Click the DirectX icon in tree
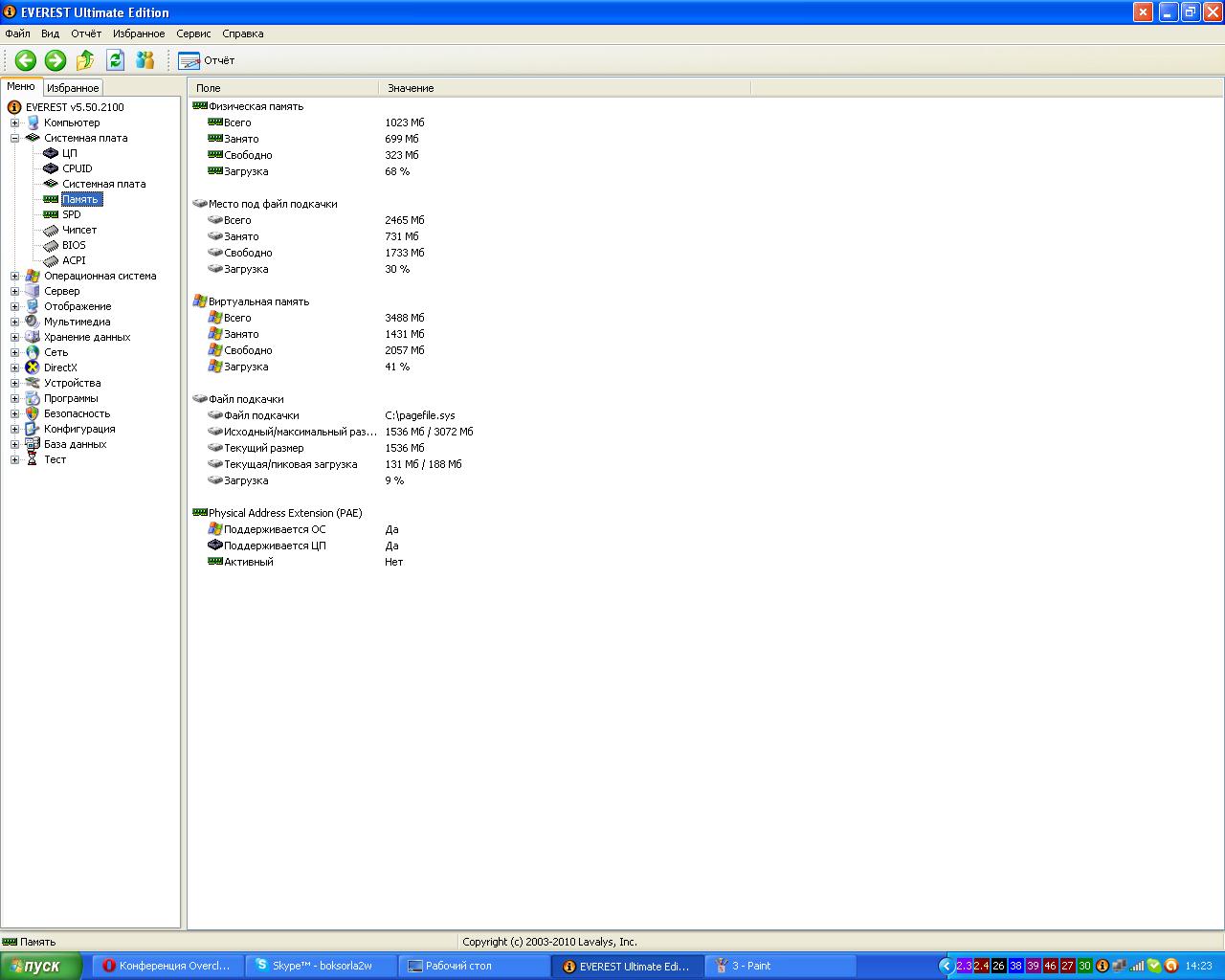The width and height of the screenshot is (1225, 980). coord(33,367)
